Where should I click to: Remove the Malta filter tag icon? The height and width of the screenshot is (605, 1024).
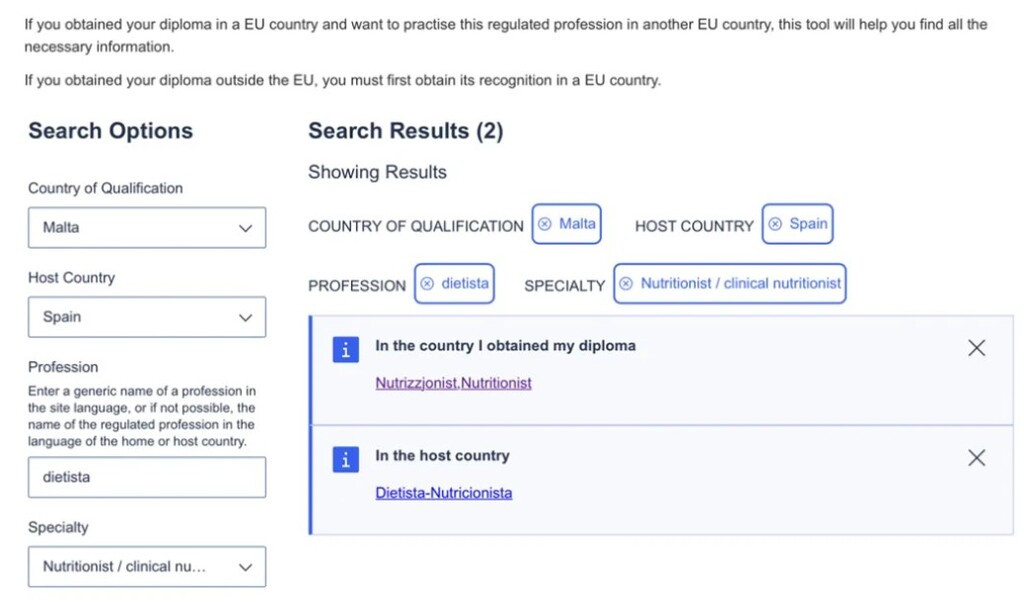(545, 224)
